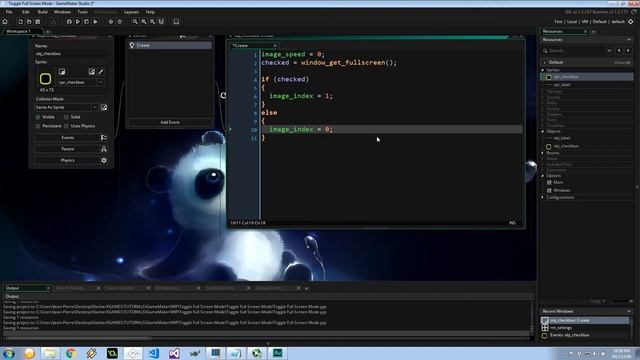The width and height of the screenshot is (640, 360).
Task: Edit sprite icon next to pencil
Action: (x=91, y=72)
